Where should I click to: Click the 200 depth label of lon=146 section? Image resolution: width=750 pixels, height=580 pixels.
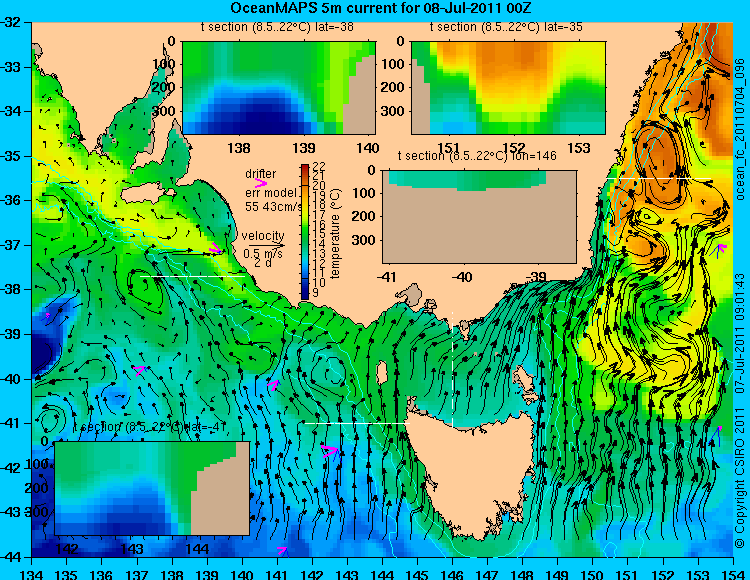pyautogui.click(x=364, y=216)
